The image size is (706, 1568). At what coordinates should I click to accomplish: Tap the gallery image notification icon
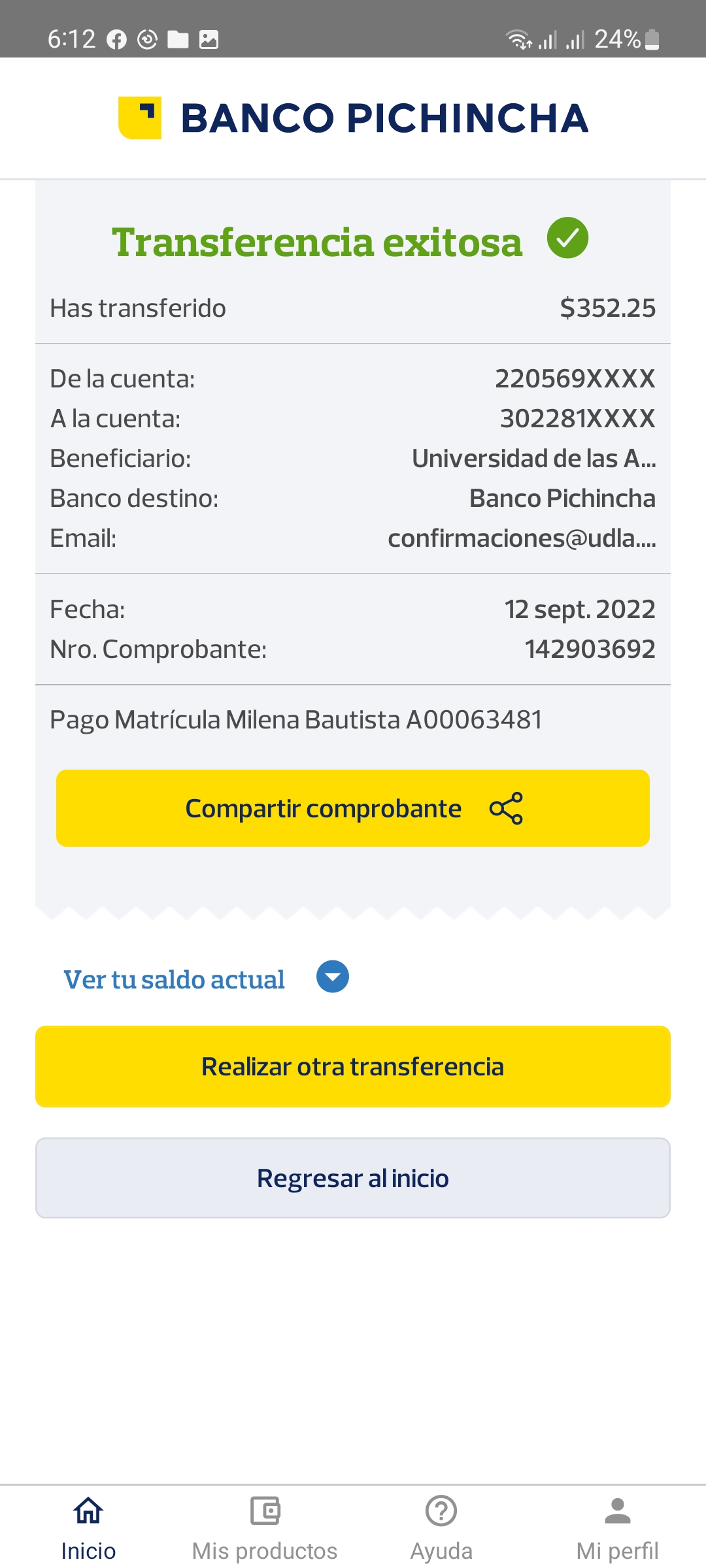click(x=209, y=40)
